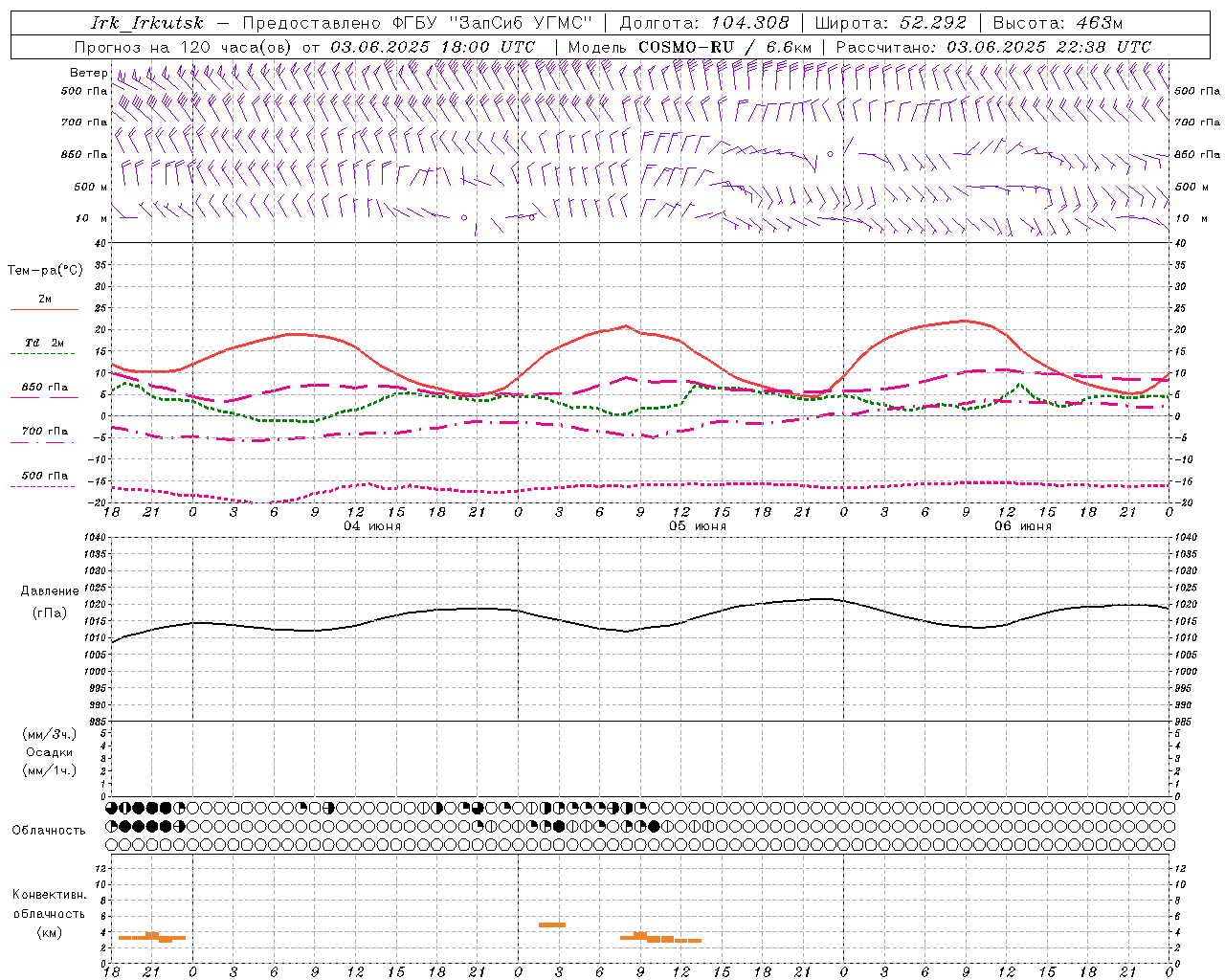Viewport: 1225px width, 980px height.
Task: Click the (гПа) pressure unit label
Action: pos(50,612)
